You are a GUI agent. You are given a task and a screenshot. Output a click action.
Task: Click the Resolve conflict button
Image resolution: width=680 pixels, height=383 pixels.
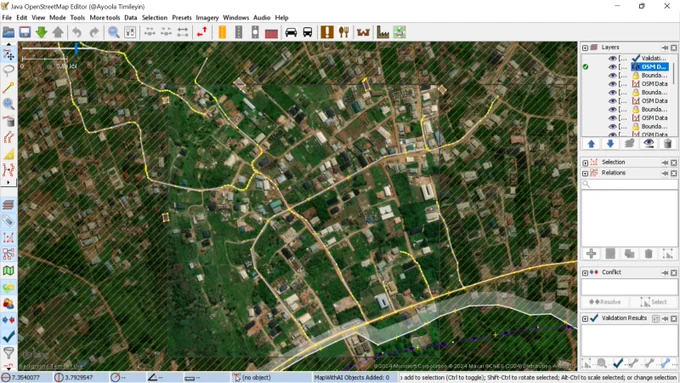tap(605, 302)
